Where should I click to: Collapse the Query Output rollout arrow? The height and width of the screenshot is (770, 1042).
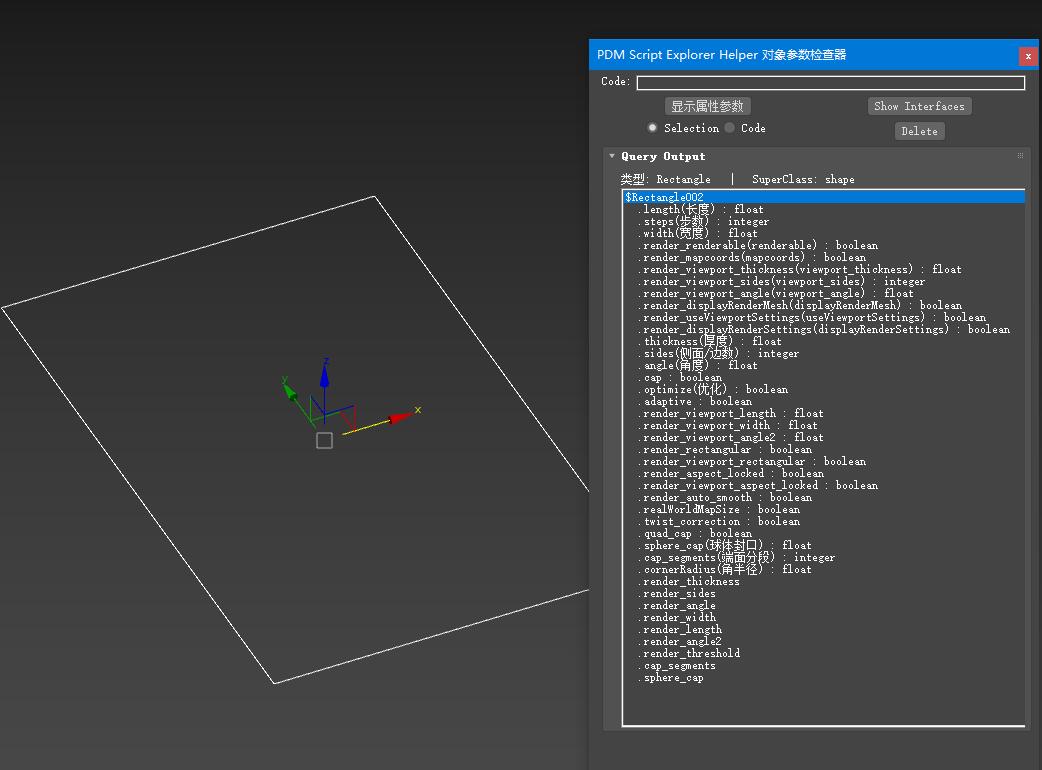[x=612, y=156]
